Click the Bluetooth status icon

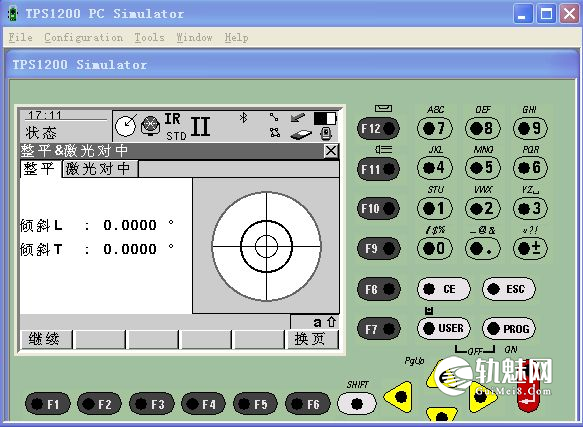tap(244, 118)
